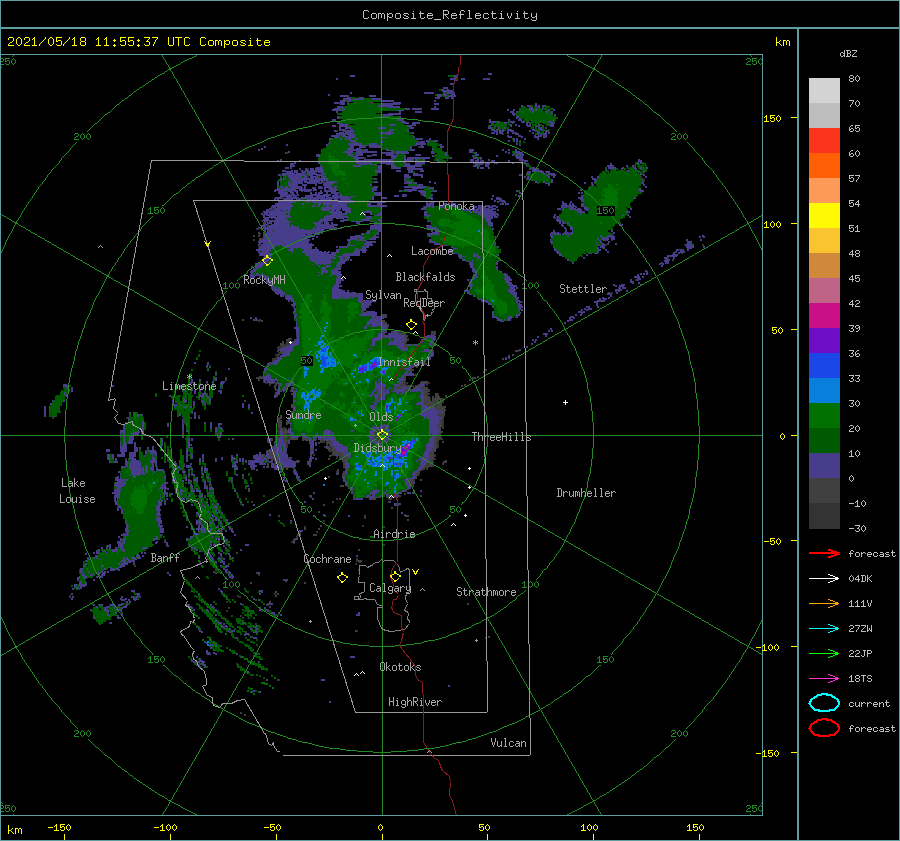Click the Okotoks label
The height and width of the screenshot is (841, 900).
point(400,667)
